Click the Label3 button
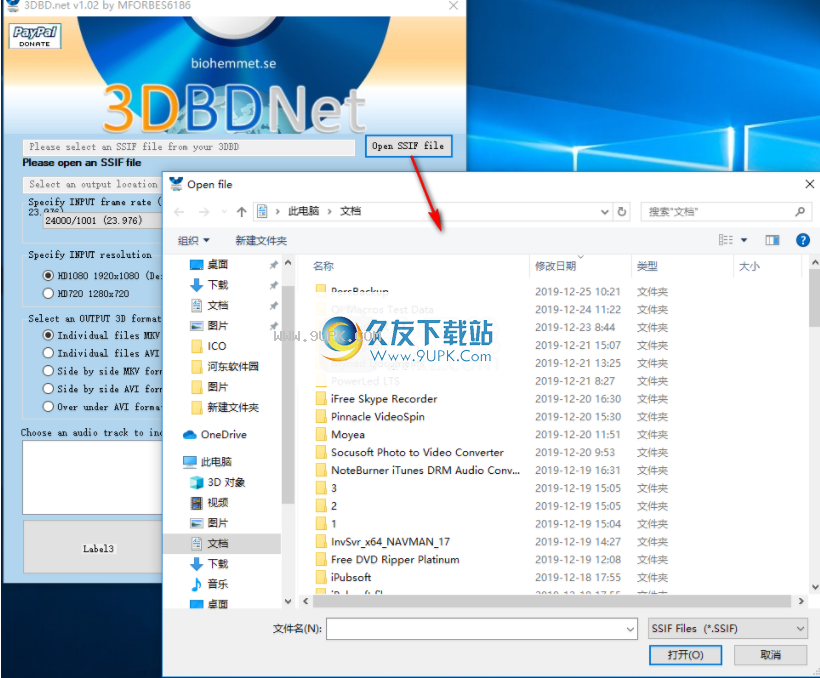 point(93,548)
